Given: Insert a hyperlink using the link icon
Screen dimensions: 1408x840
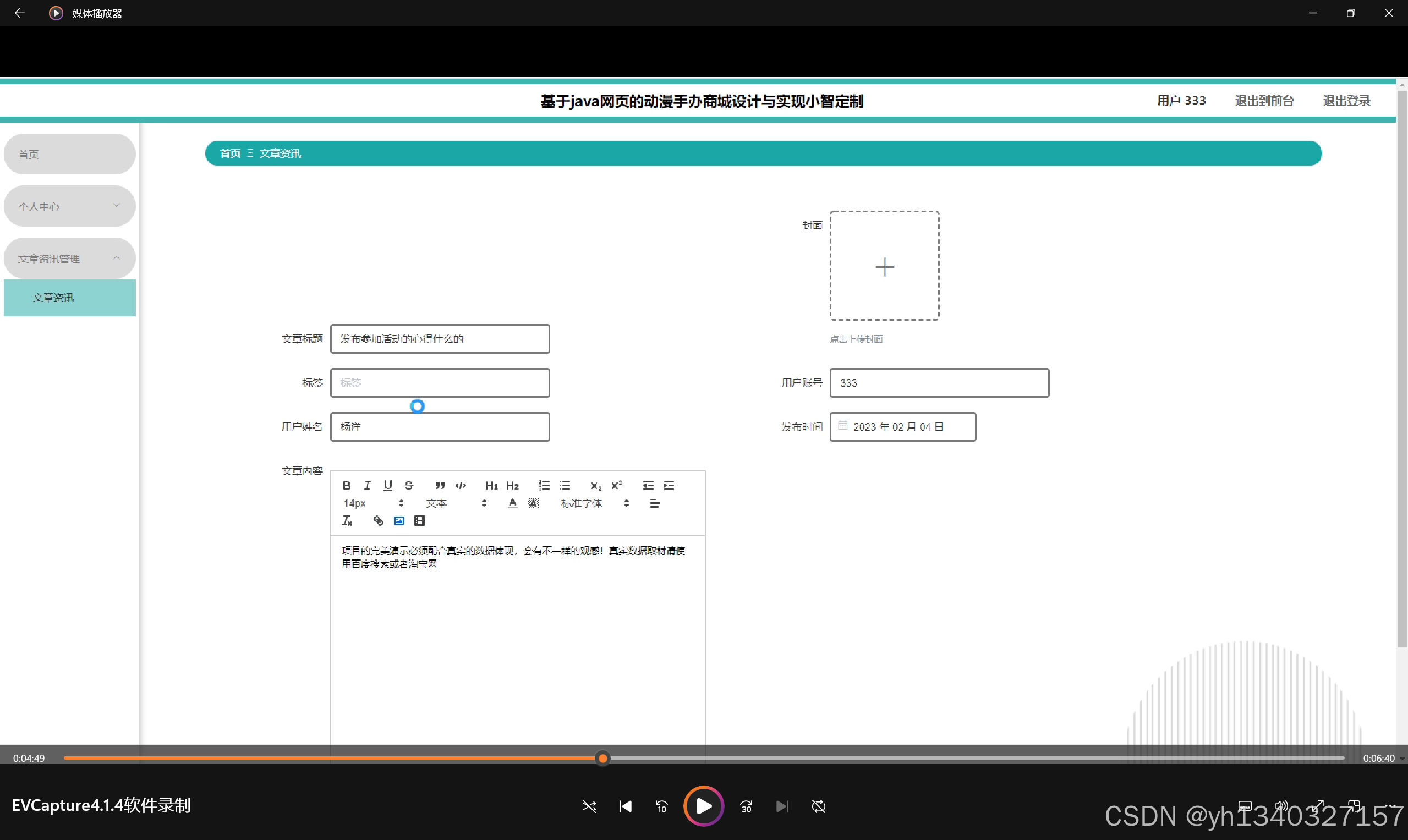Looking at the screenshot, I should tap(378, 521).
